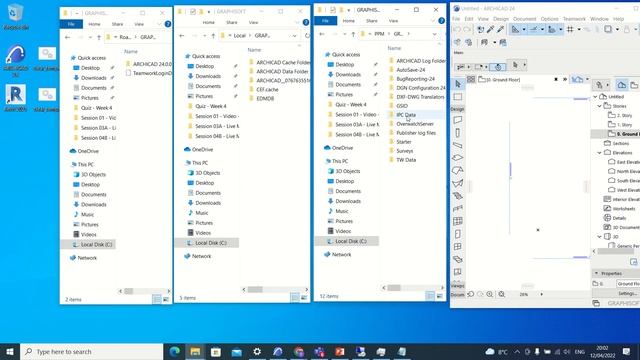Open the Document menu in ARCHICAD

click(x=524, y=19)
